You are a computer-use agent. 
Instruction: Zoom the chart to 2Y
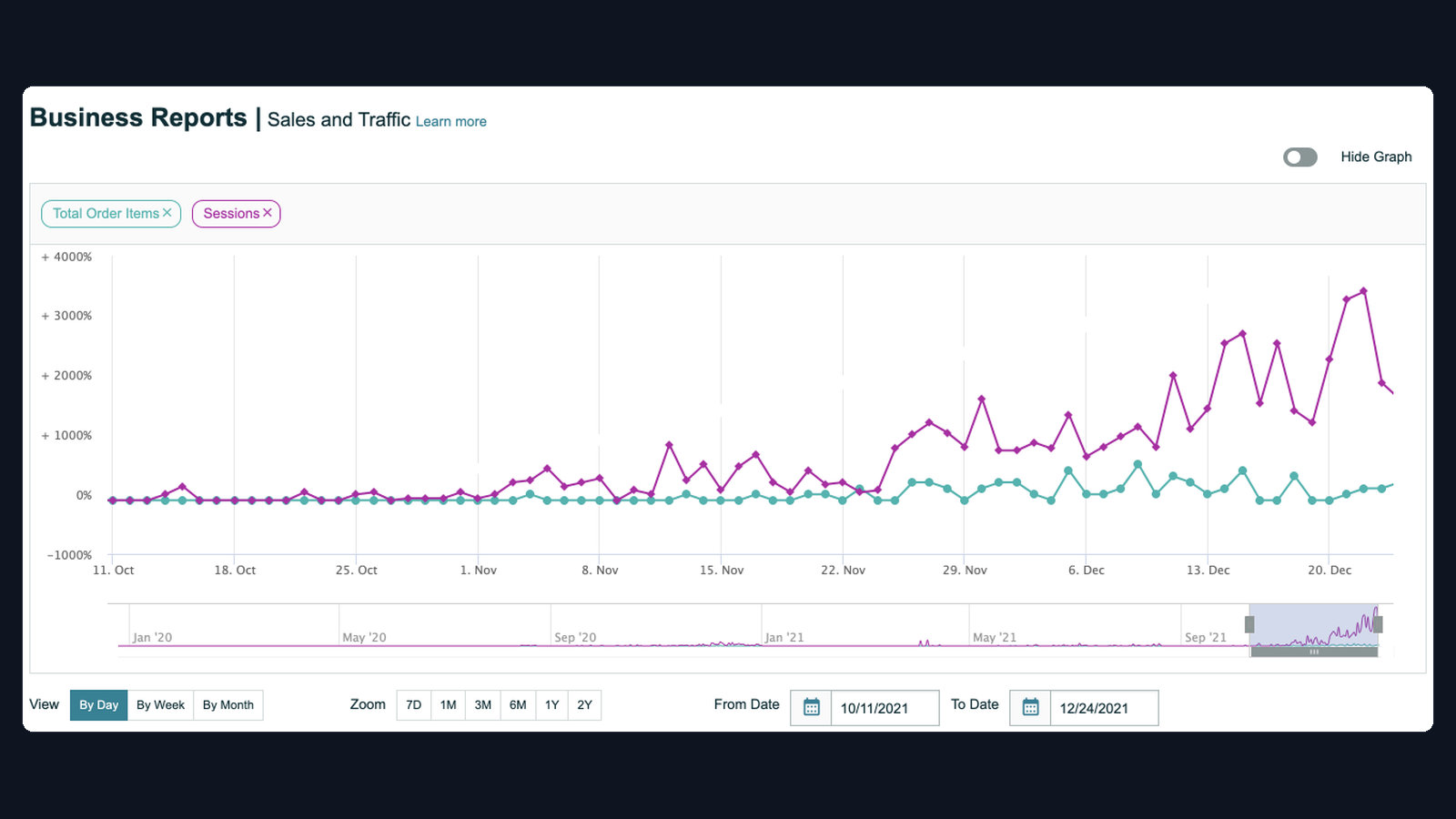[x=585, y=705]
